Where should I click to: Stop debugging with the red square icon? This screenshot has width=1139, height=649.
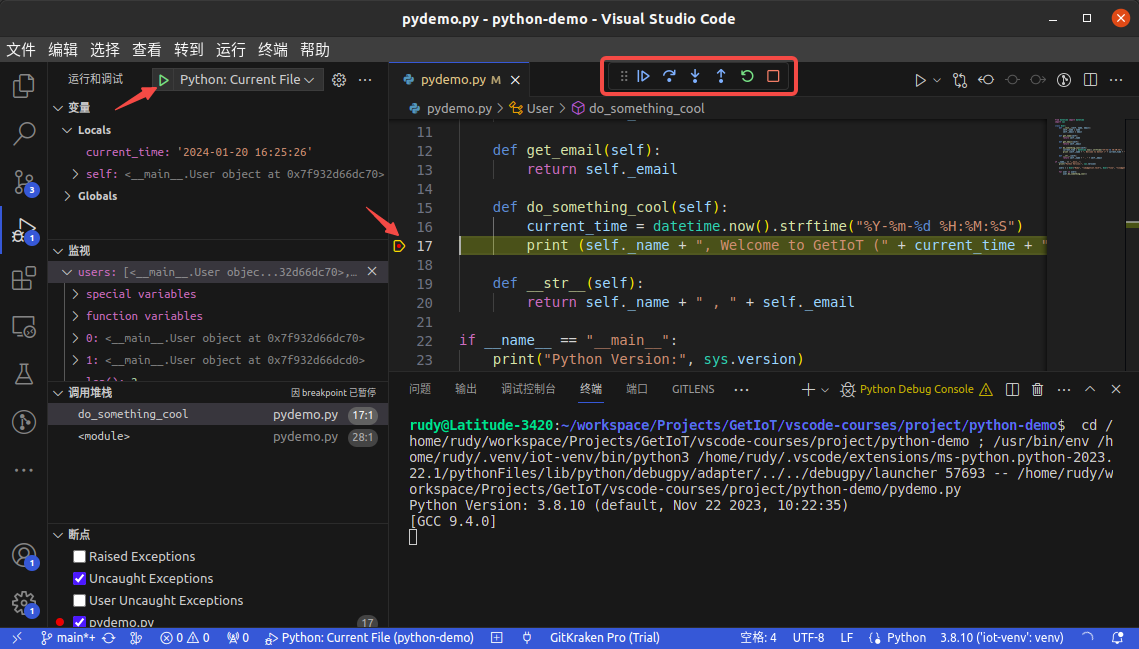(x=772, y=77)
